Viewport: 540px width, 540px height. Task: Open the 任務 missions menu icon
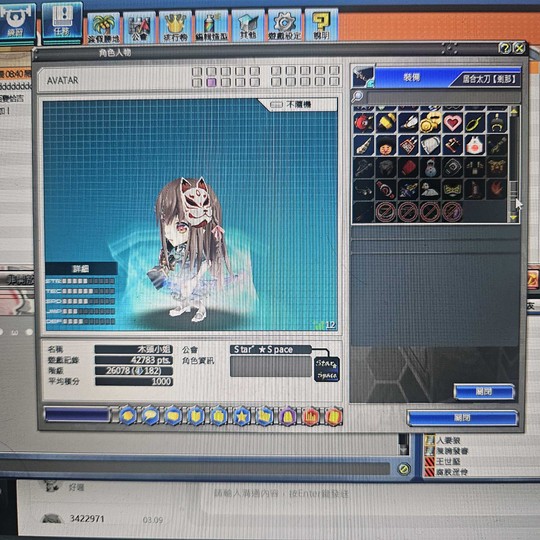[x=62, y=22]
